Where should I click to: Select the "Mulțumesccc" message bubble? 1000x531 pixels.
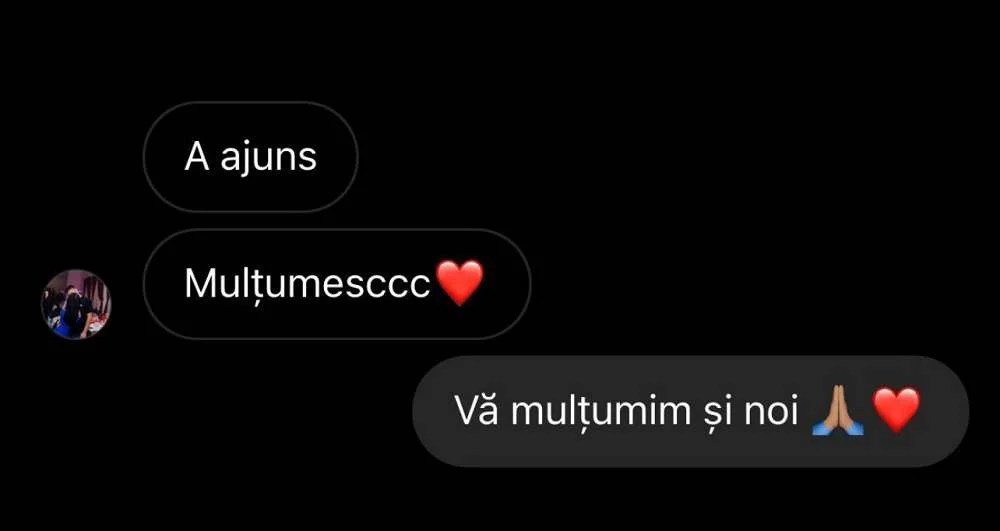[337, 284]
